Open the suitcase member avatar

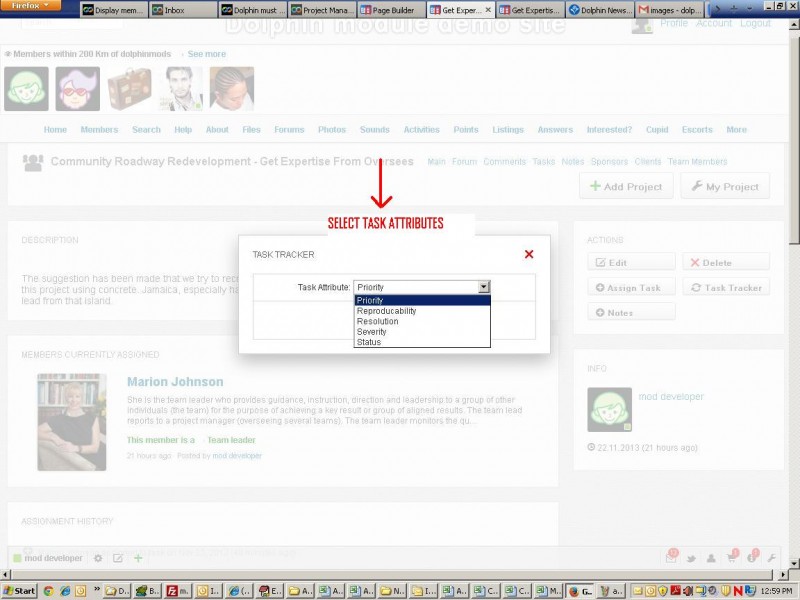pos(130,89)
